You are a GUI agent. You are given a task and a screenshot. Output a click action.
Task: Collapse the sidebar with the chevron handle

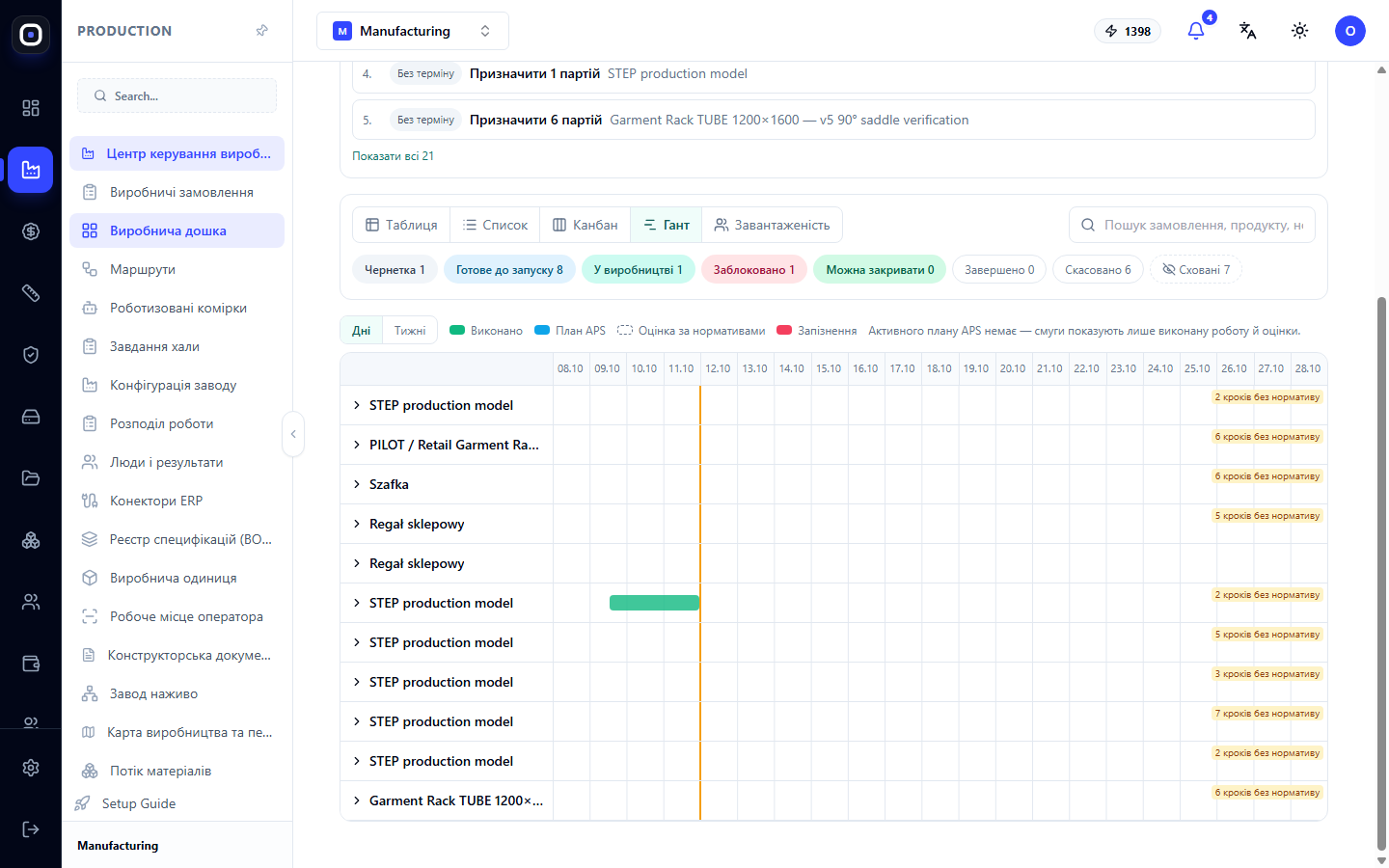coord(293,434)
